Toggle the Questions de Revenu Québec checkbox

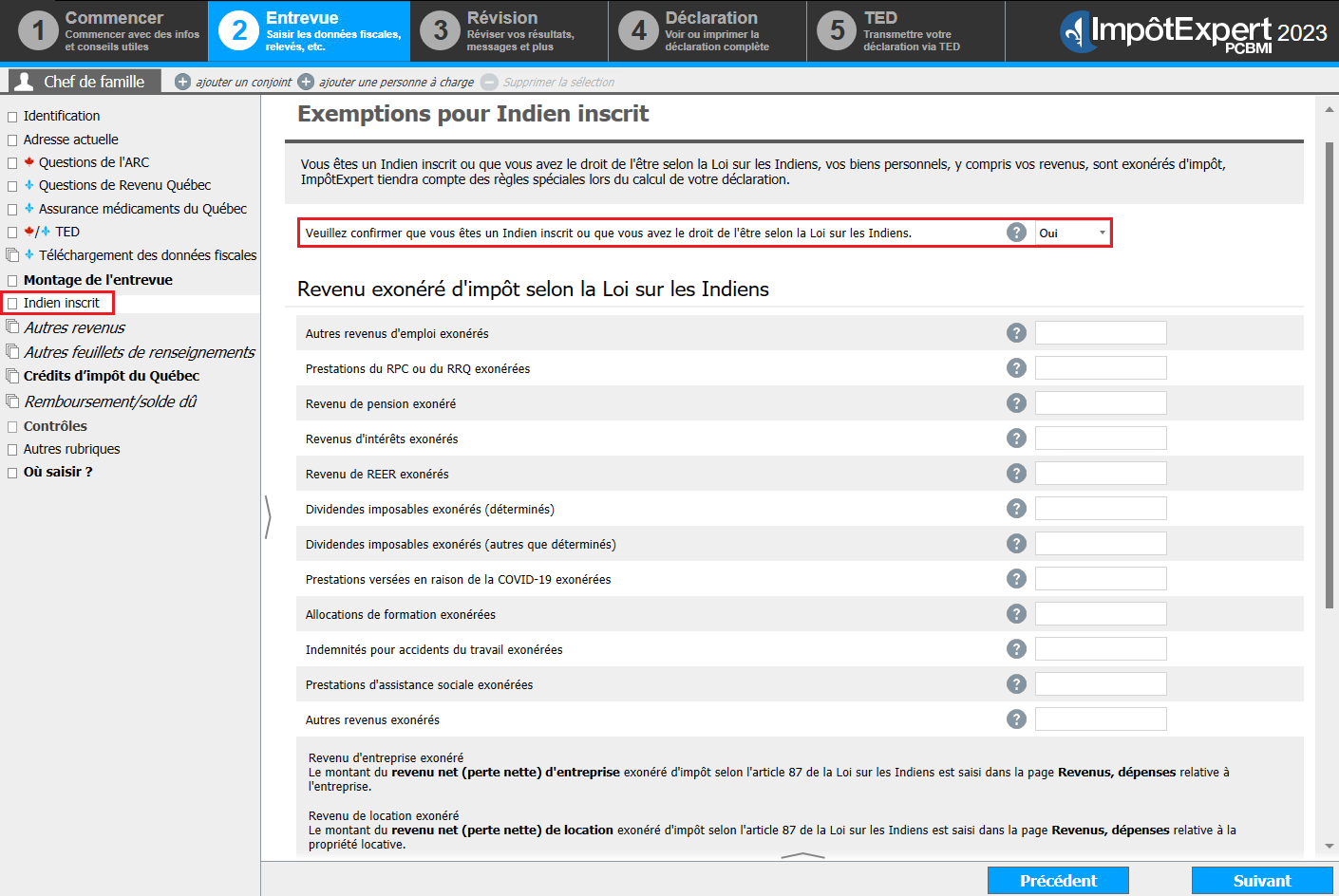click(x=12, y=186)
